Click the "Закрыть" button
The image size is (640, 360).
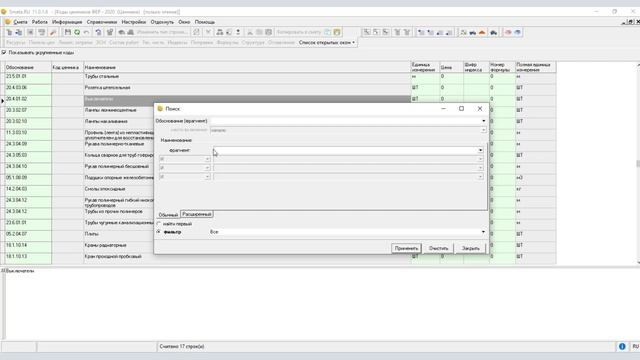(471, 248)
